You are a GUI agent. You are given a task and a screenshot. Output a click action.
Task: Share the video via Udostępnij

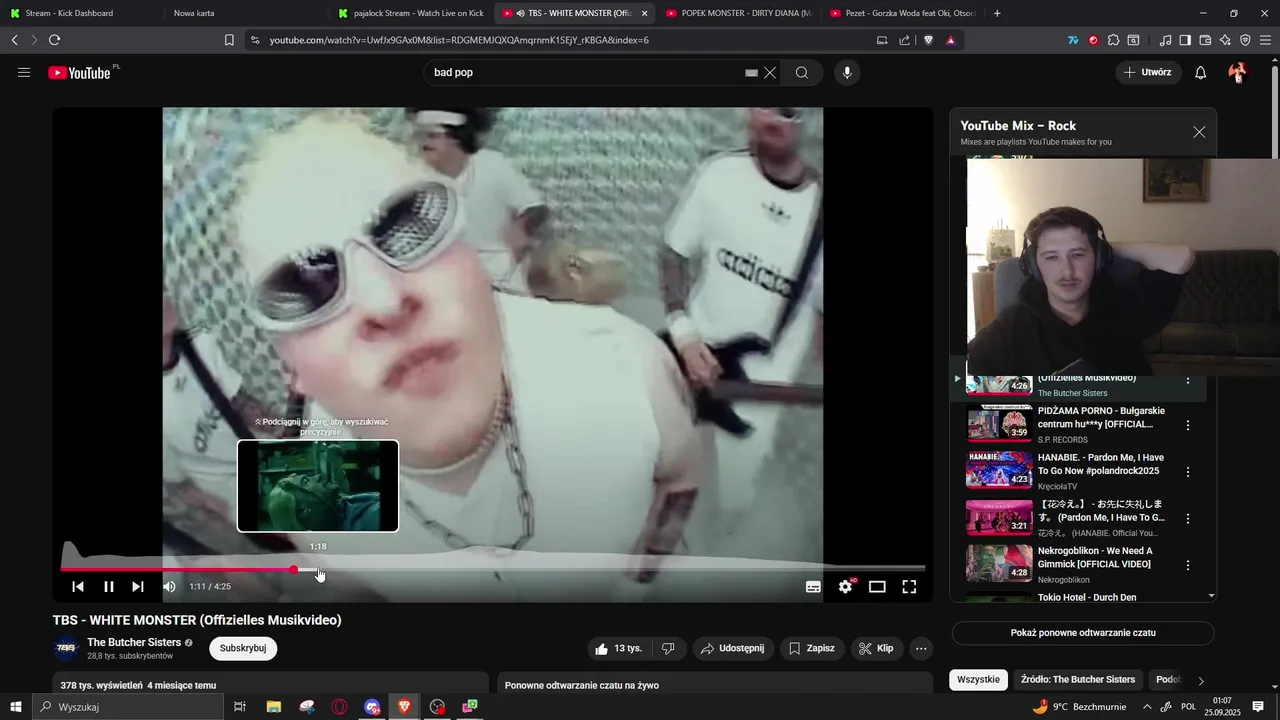tap(733, 649)
